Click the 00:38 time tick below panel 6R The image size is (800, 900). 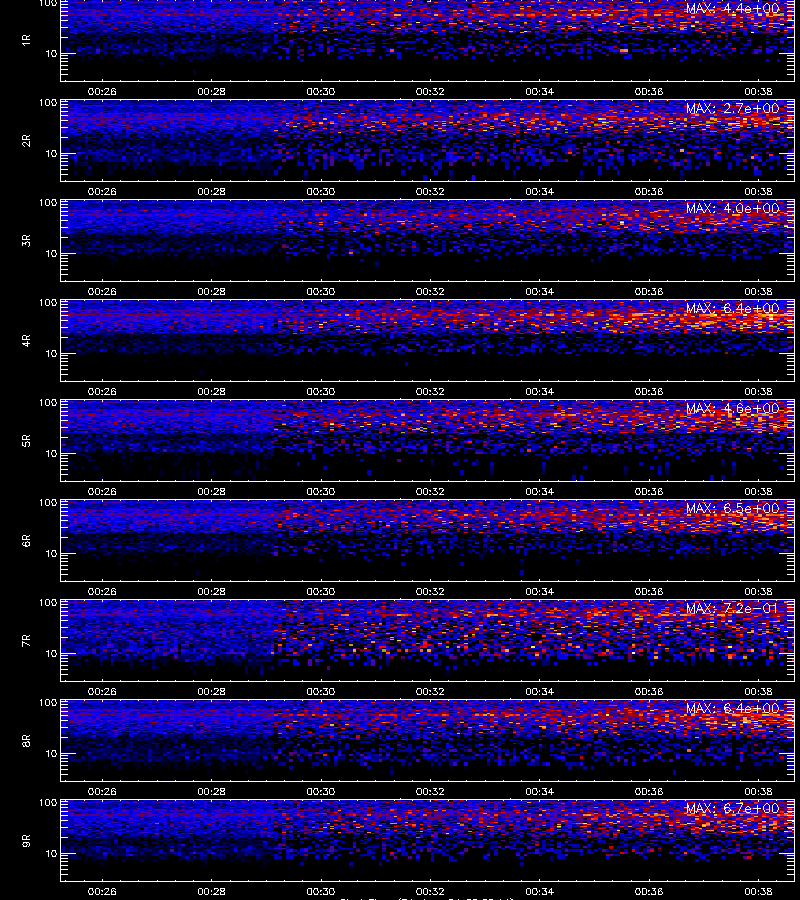758,591
